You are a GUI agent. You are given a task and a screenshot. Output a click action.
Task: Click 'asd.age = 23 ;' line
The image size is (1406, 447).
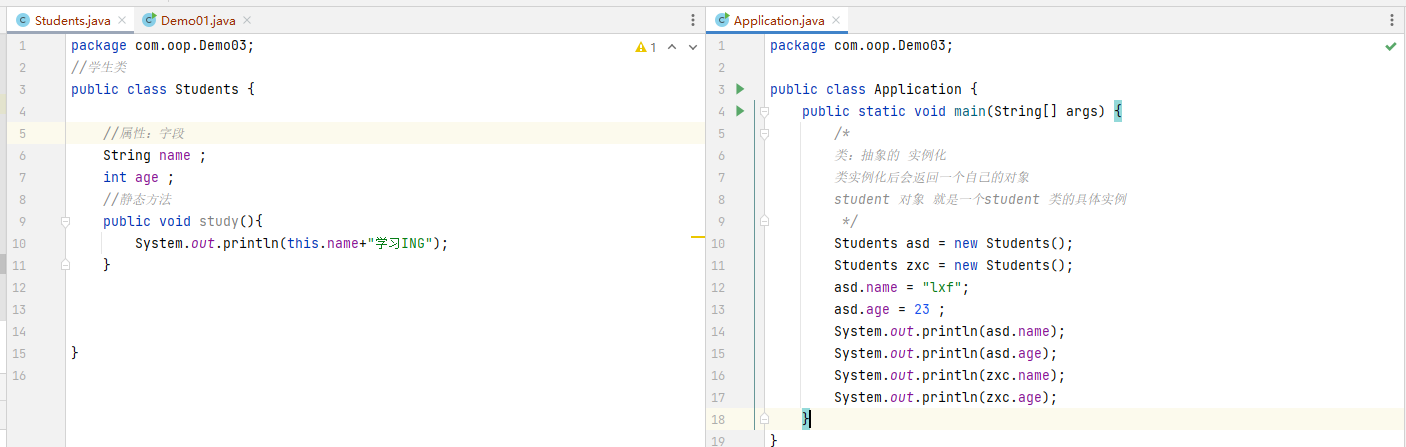(x=890, y=309)
